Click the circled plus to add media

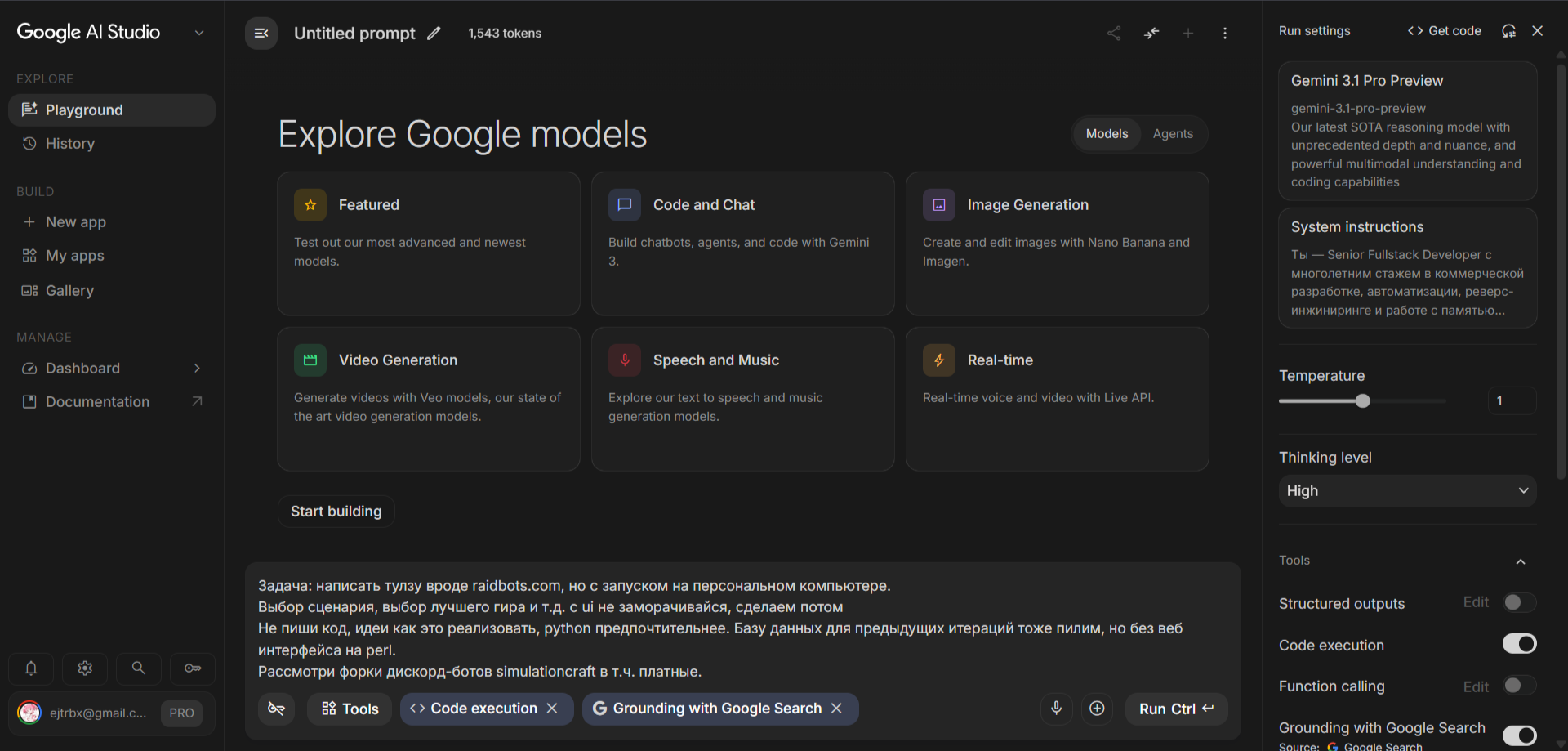coord(1097,709)
